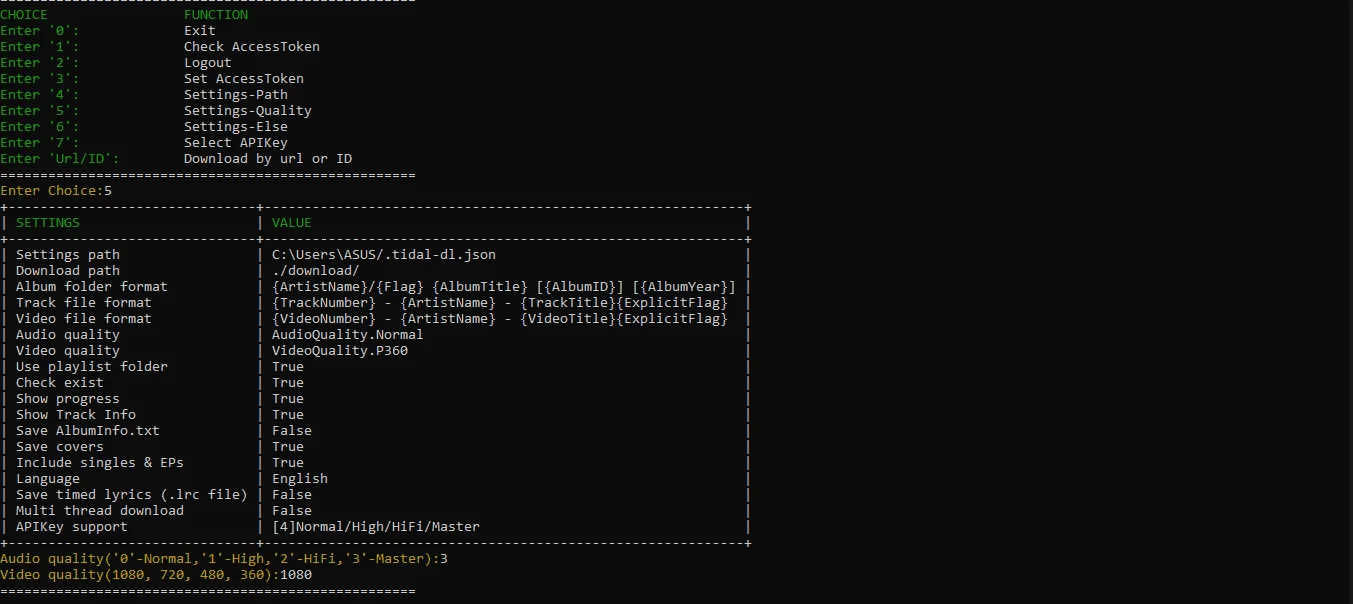Click the 'Check exist' row label

coord(60,383)
